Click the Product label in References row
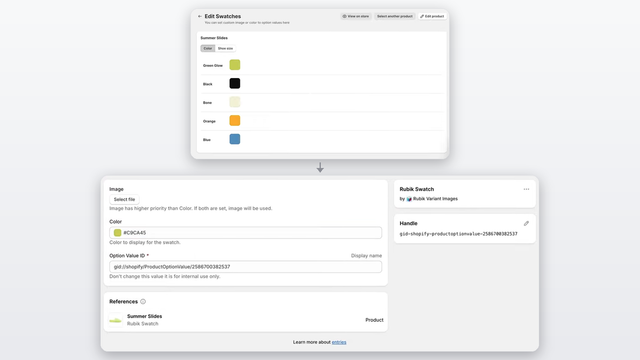Screen dimensions: 640x360 pos(374,320)
